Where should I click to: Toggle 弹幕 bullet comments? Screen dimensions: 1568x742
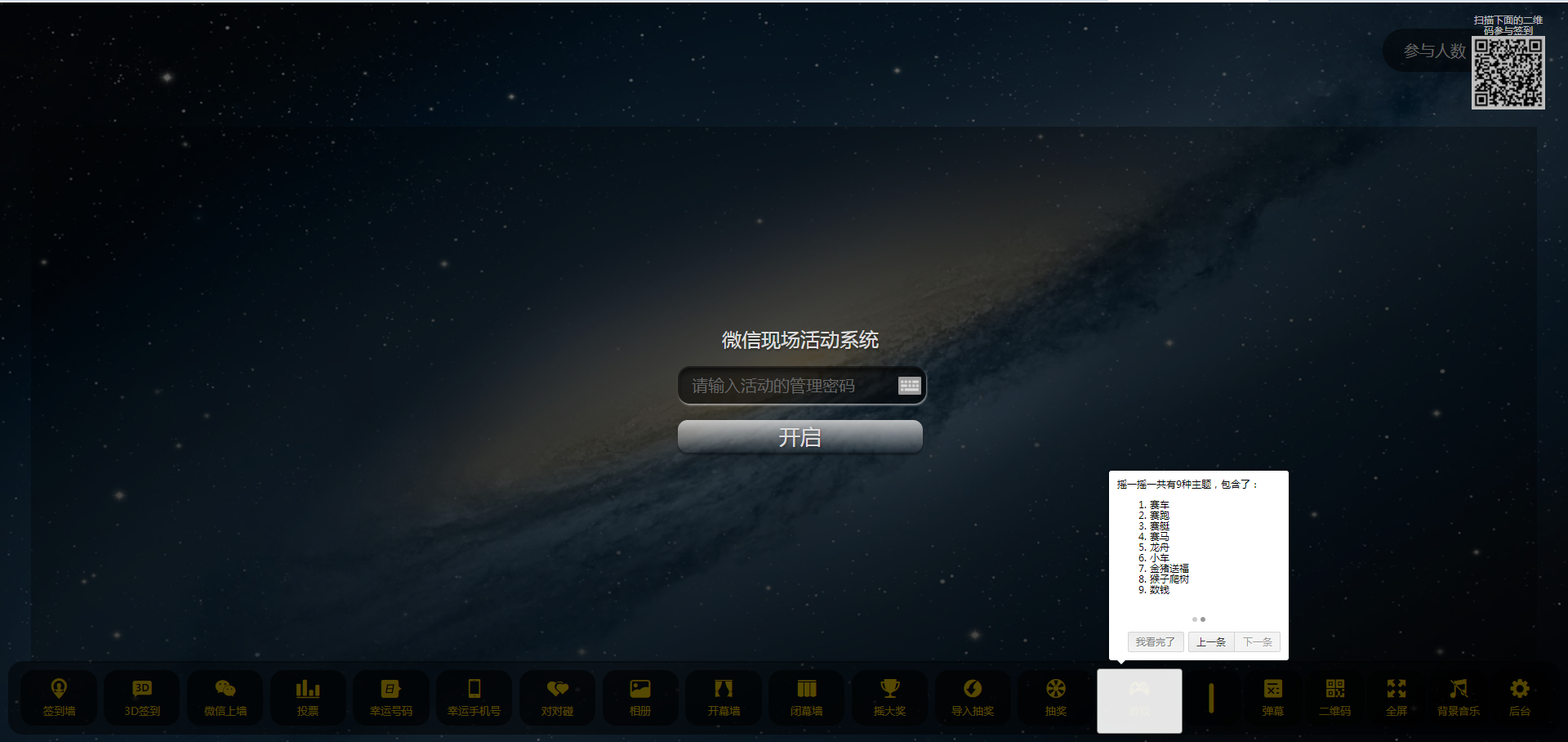1273,697
